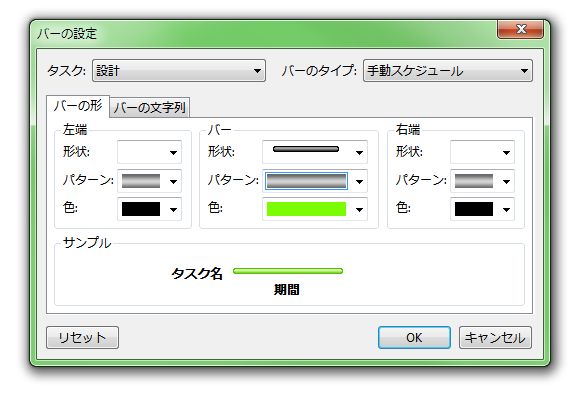Image resolution: width=578 pixels, height=400 pixels.
Task: Select the black 右端 色 color swatch
Action: (x=474, y=209)
